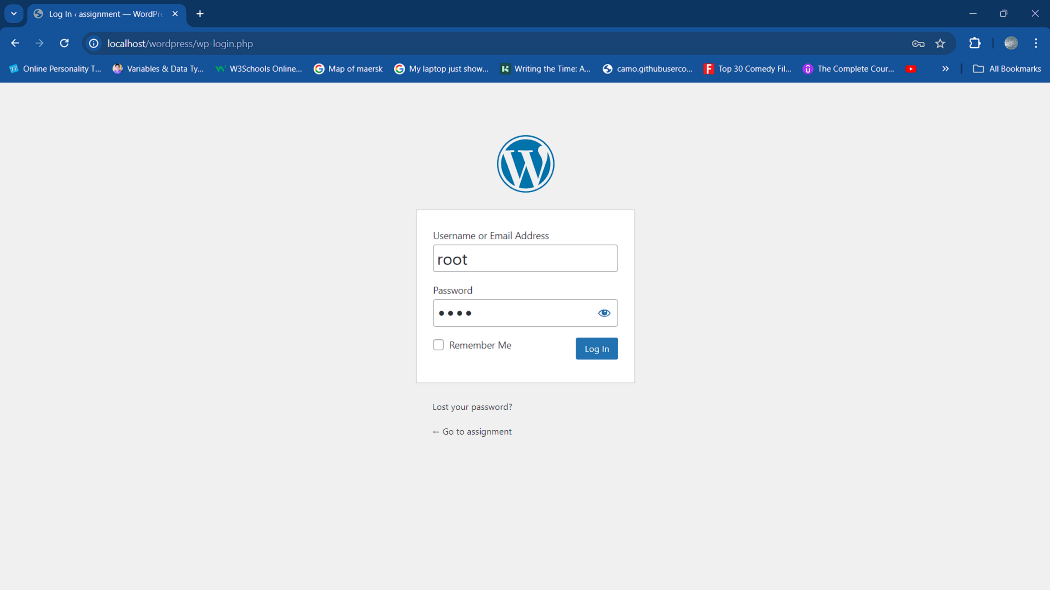Follow the Go to assignment link
Image resolution: width=1050 pixels, height=590 pixels.
pos(472,431)
